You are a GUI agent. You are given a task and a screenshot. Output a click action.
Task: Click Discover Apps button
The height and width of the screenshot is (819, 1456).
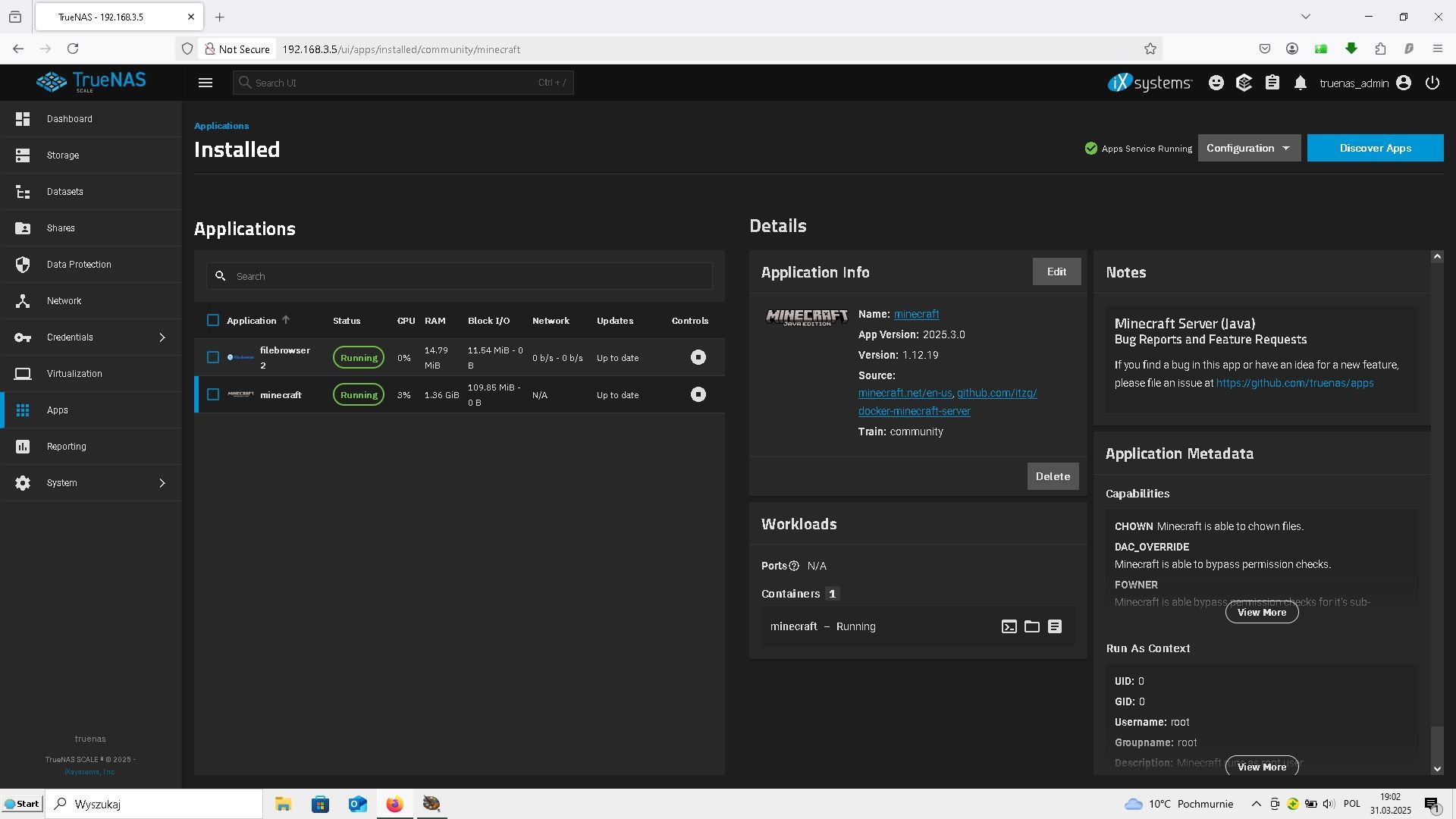click(1375, 148)
